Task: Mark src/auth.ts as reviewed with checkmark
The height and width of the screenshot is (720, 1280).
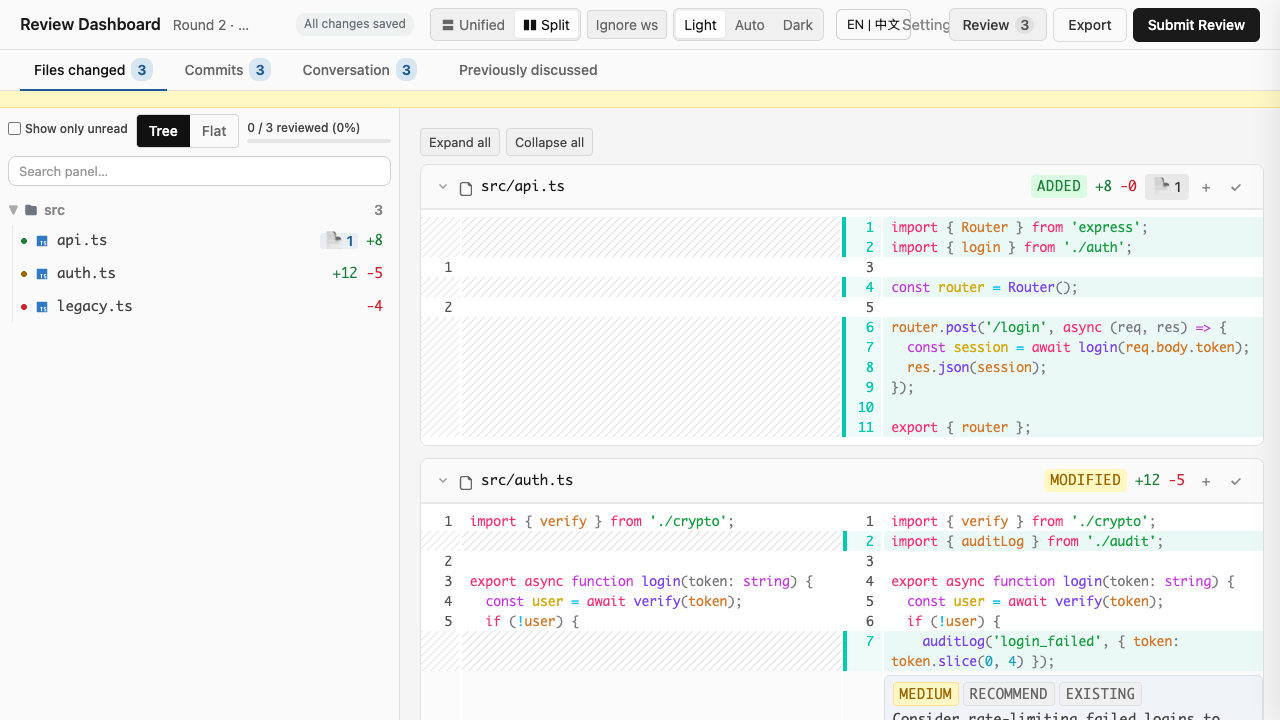Action: pyautogui.click(x=1236, y=481)
